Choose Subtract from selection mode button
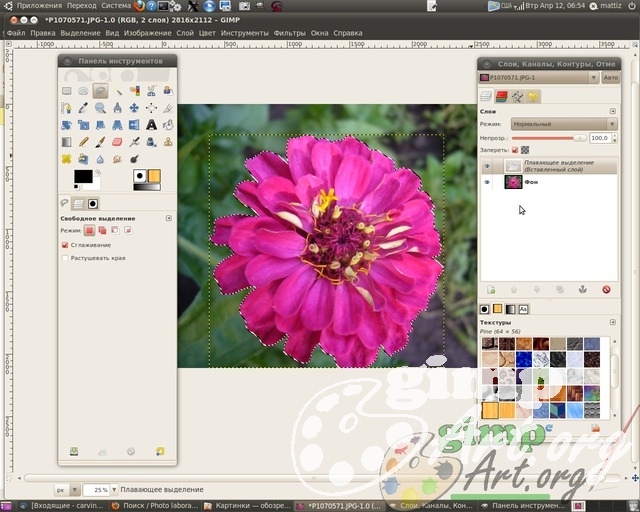Image resolution: width=640 pixels, height=512 pixels. tap(115, 231)
